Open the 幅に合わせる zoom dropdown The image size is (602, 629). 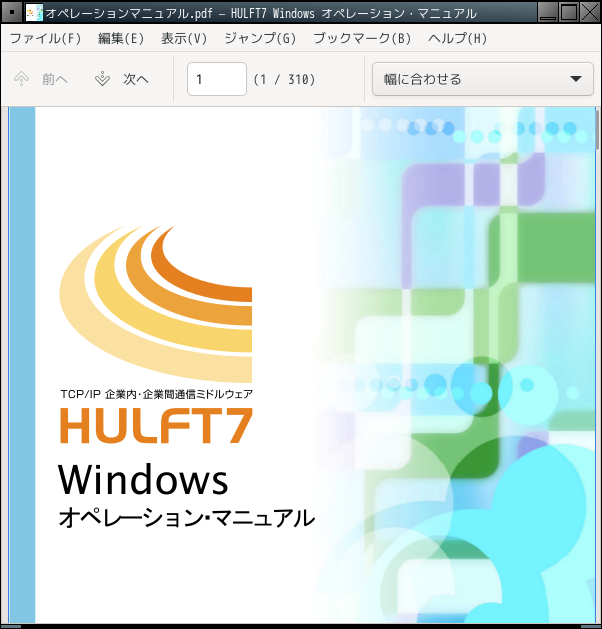pos(482,79)
